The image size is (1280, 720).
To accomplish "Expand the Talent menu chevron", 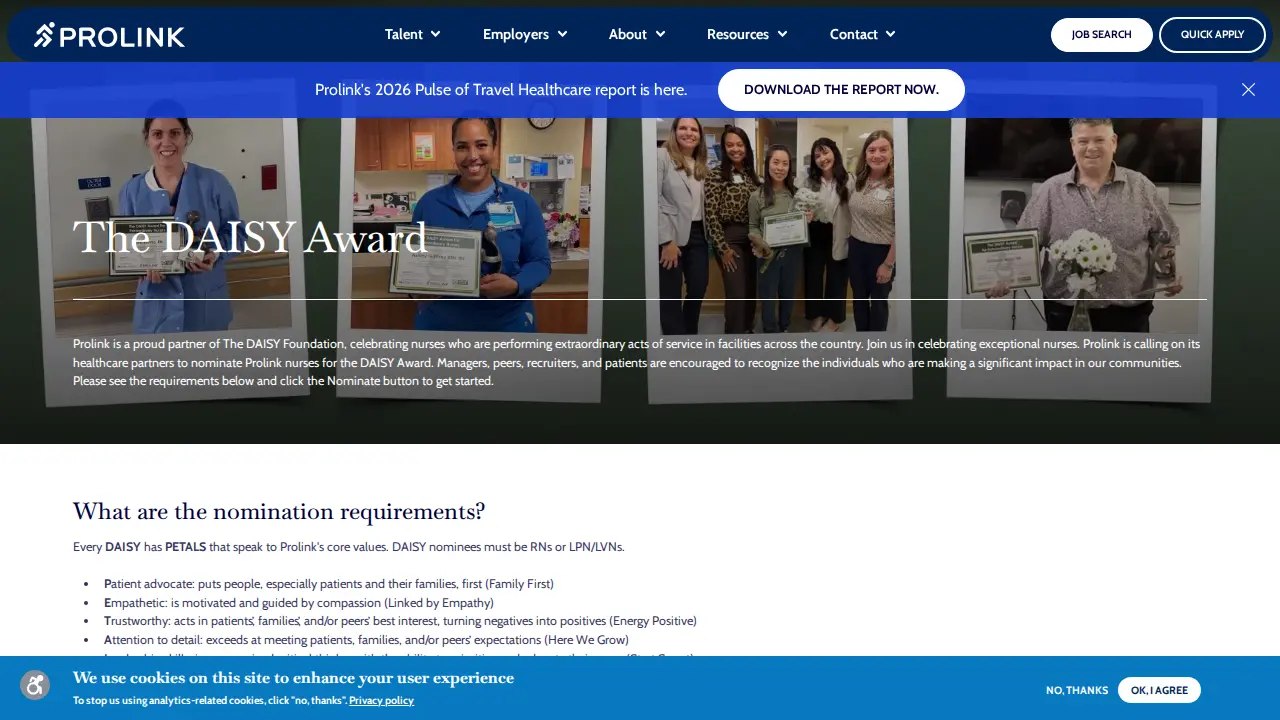I will pyautogui.click(x=436, y=34).
